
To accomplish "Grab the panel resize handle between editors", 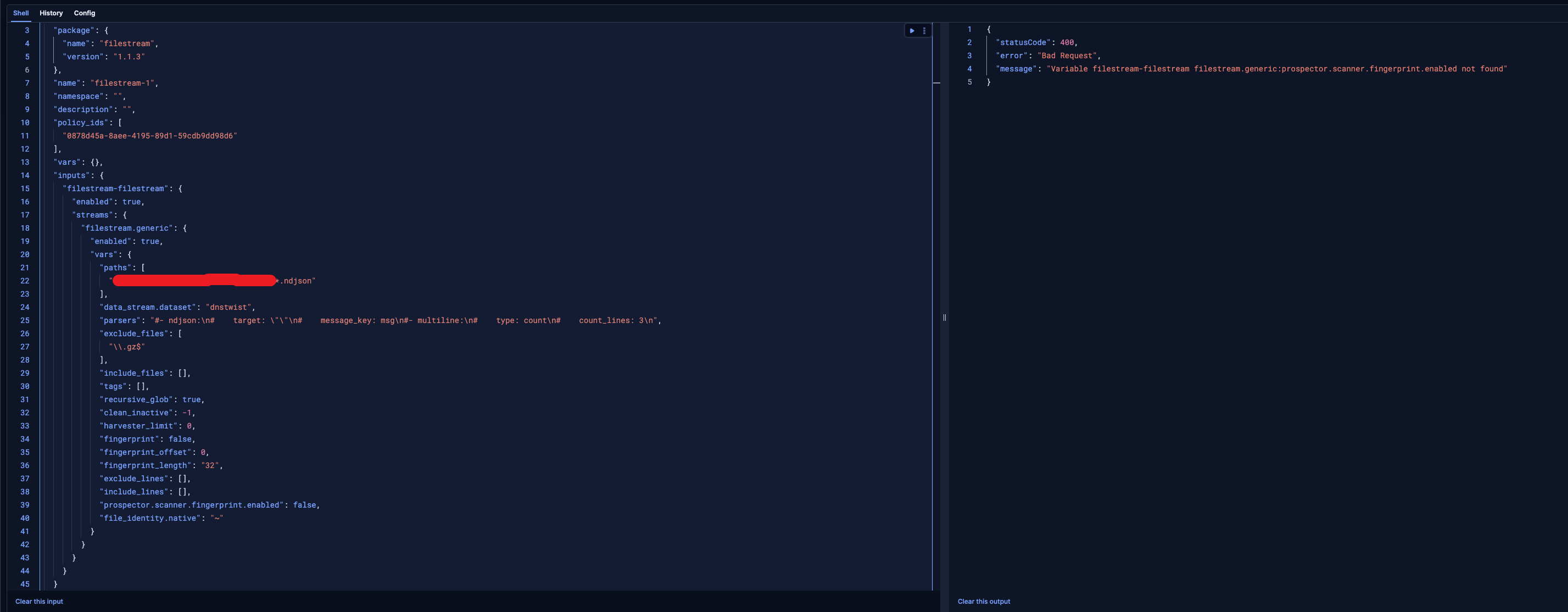I will click(x=944, y=318).
